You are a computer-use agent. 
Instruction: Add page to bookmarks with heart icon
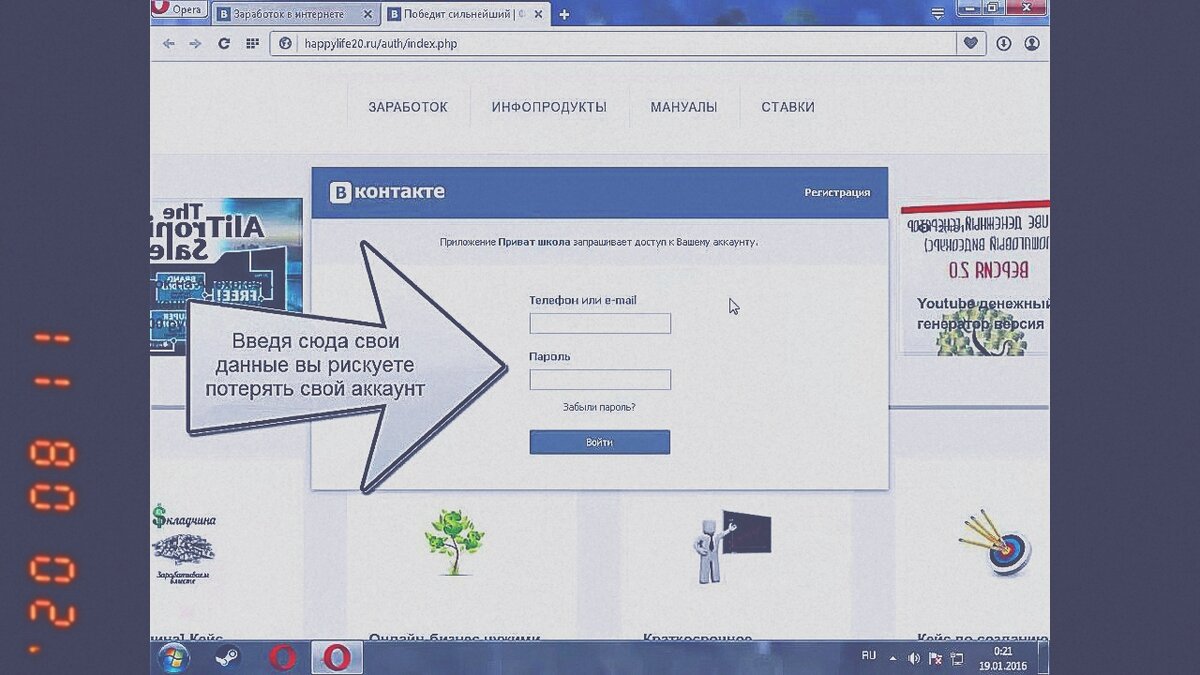971,44
